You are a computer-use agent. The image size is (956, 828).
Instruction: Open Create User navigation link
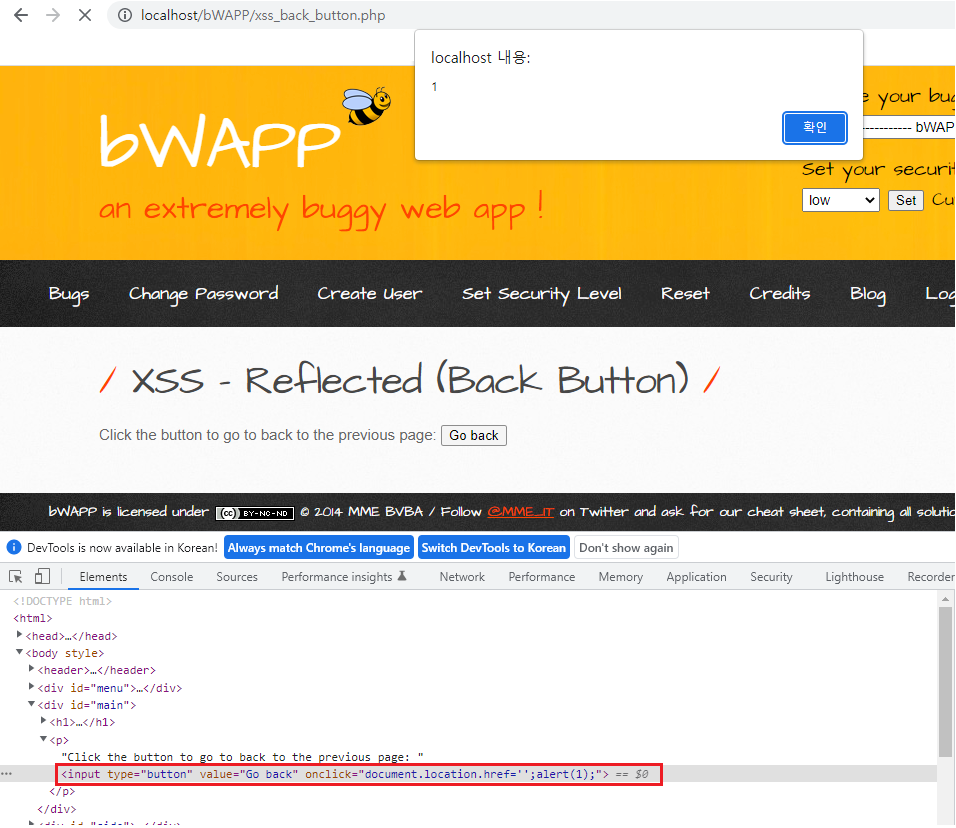[369, 294]
